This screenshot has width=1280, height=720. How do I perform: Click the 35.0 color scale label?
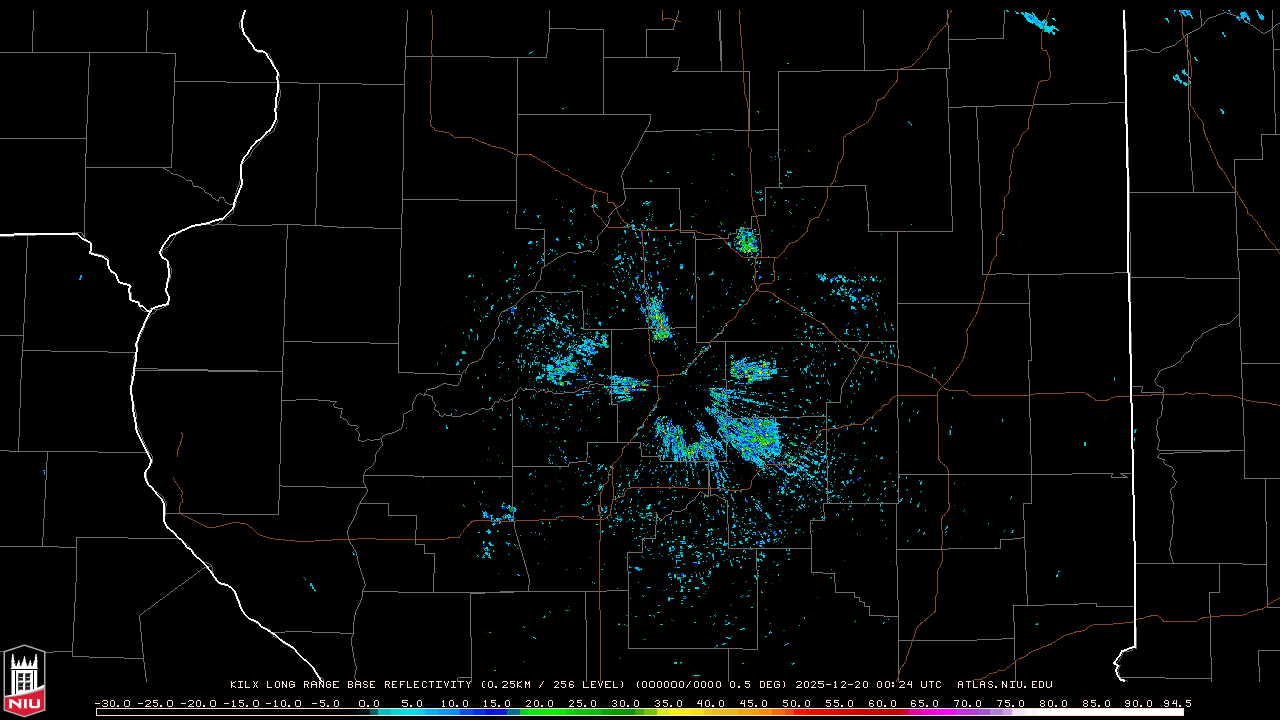pos(668,703)
